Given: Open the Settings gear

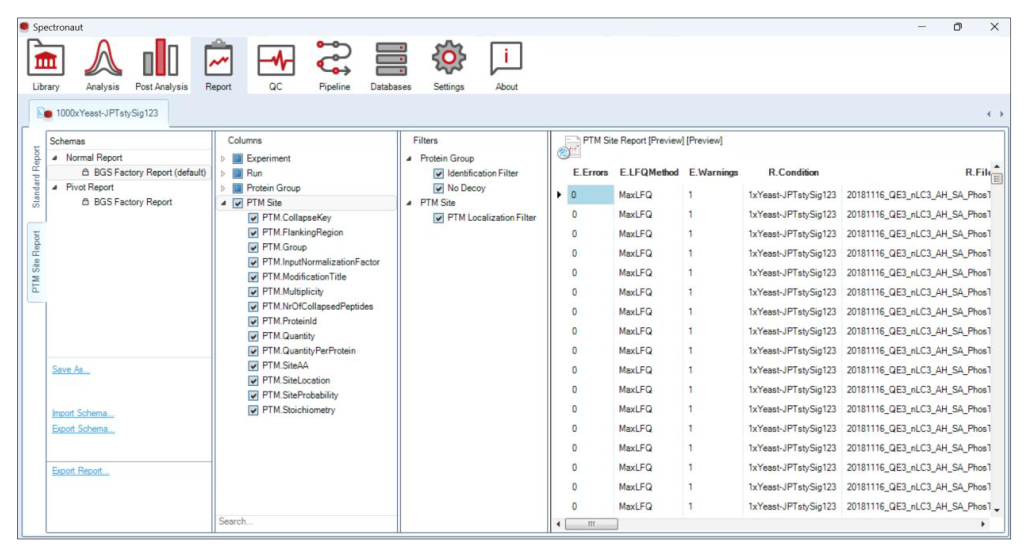Looking at the screenshot, I should coord(448,65).
